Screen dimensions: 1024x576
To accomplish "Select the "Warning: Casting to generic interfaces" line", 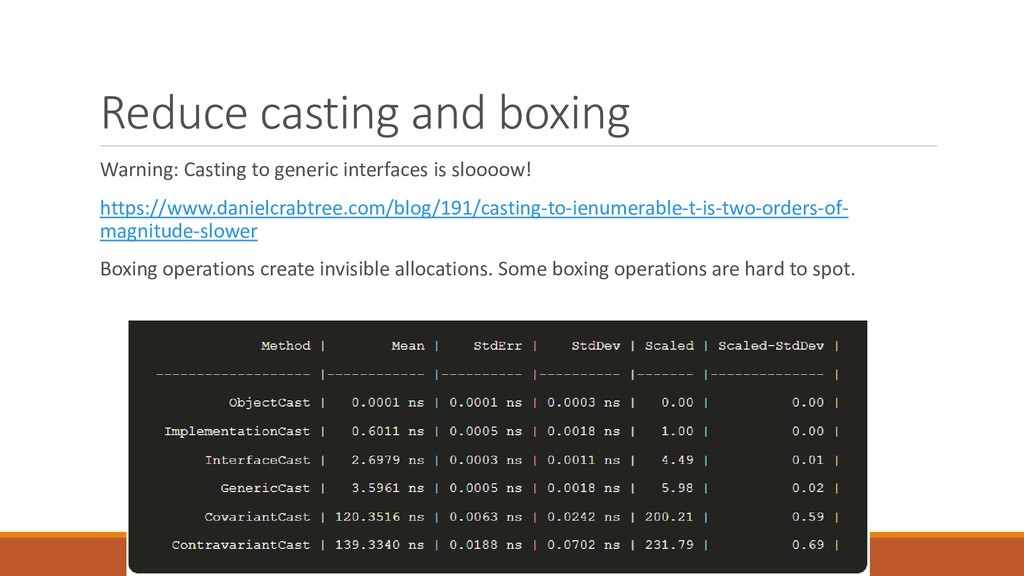I will tap(315, 170).
